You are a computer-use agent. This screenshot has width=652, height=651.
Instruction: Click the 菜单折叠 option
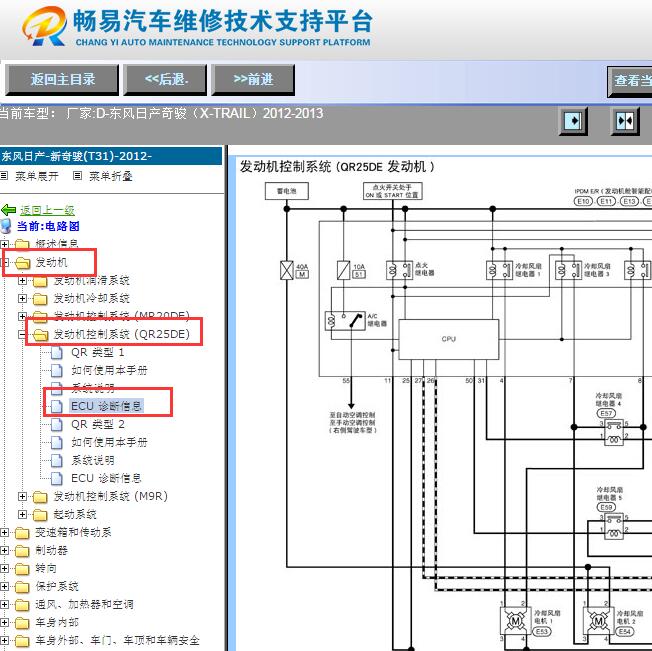coord(111,176)
